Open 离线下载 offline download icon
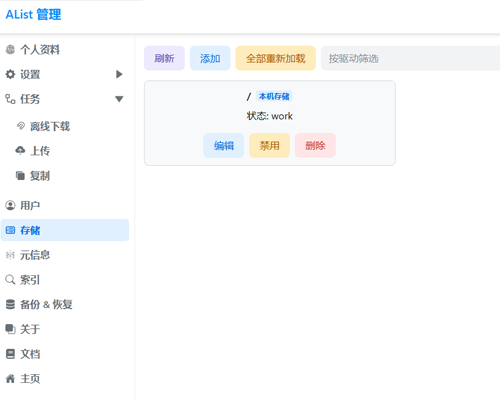 tap(21, 126)
